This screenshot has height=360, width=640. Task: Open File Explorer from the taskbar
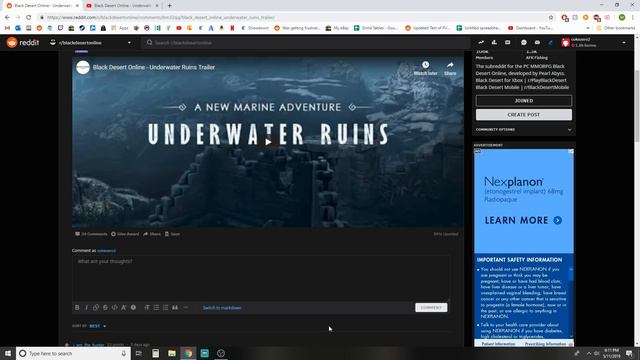171,353
